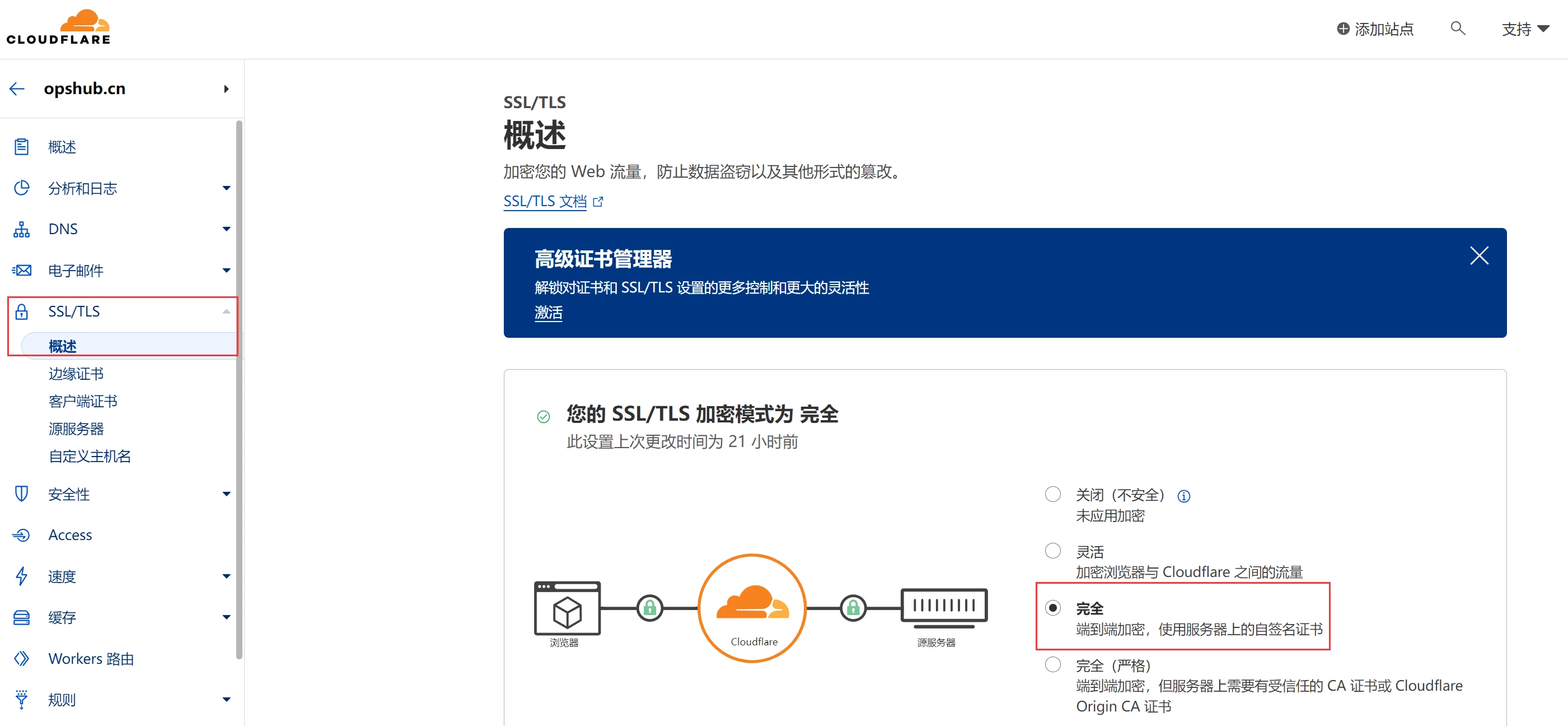
Task: Expand the 电子邮件 menu arrow
Action: pos(226,270)
